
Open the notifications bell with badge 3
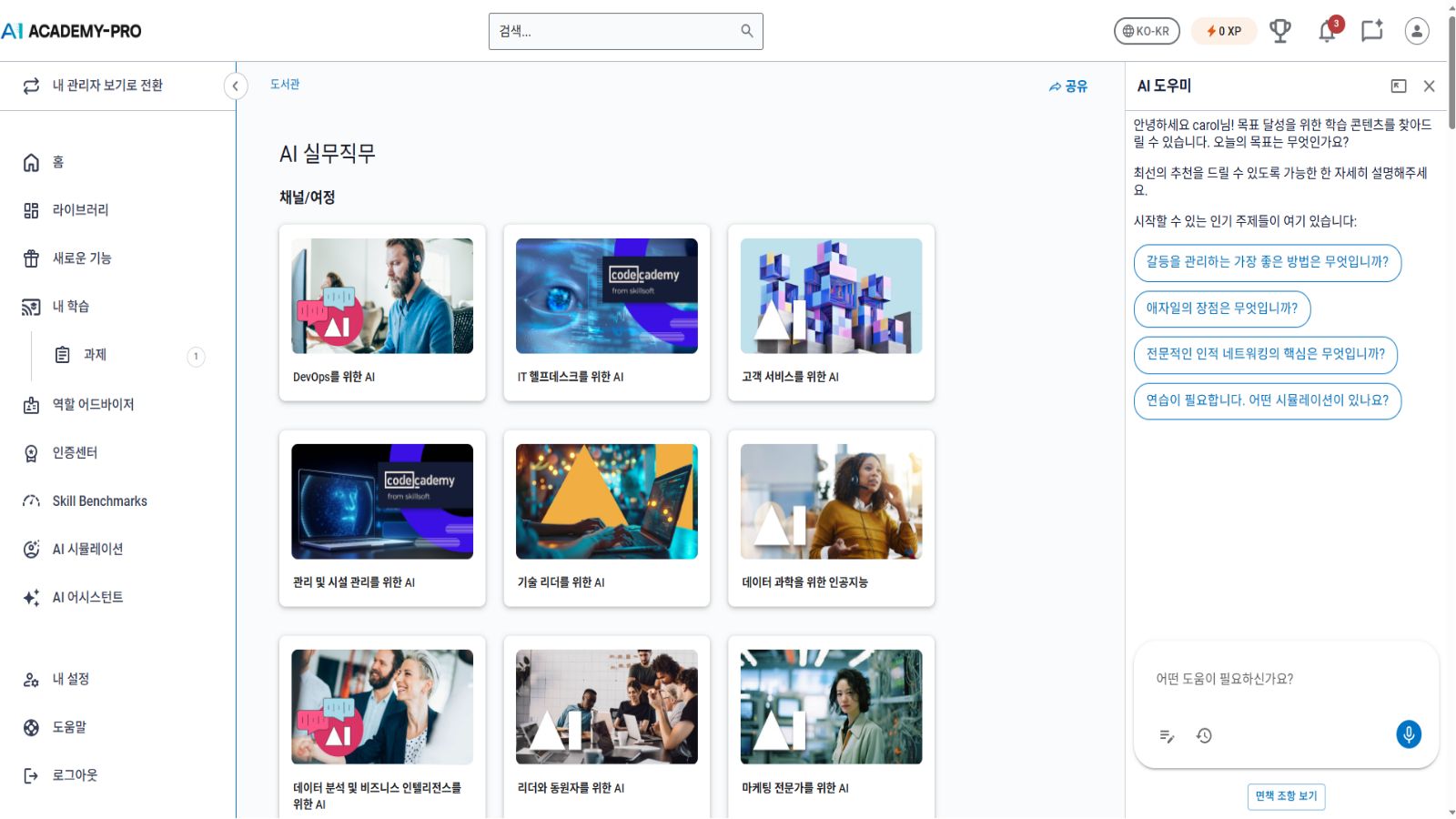(1327, 32)
